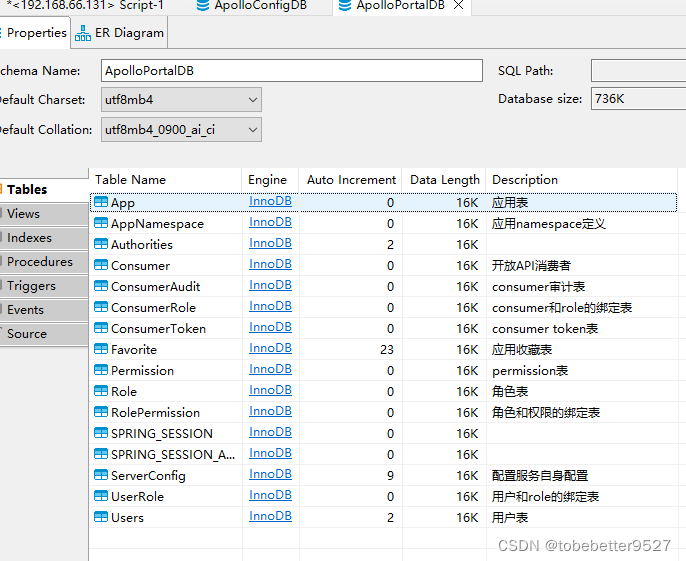The height and width of the screenshot is (561, 686).
Task: Select the Source side tab
Action: coord(44,334)
